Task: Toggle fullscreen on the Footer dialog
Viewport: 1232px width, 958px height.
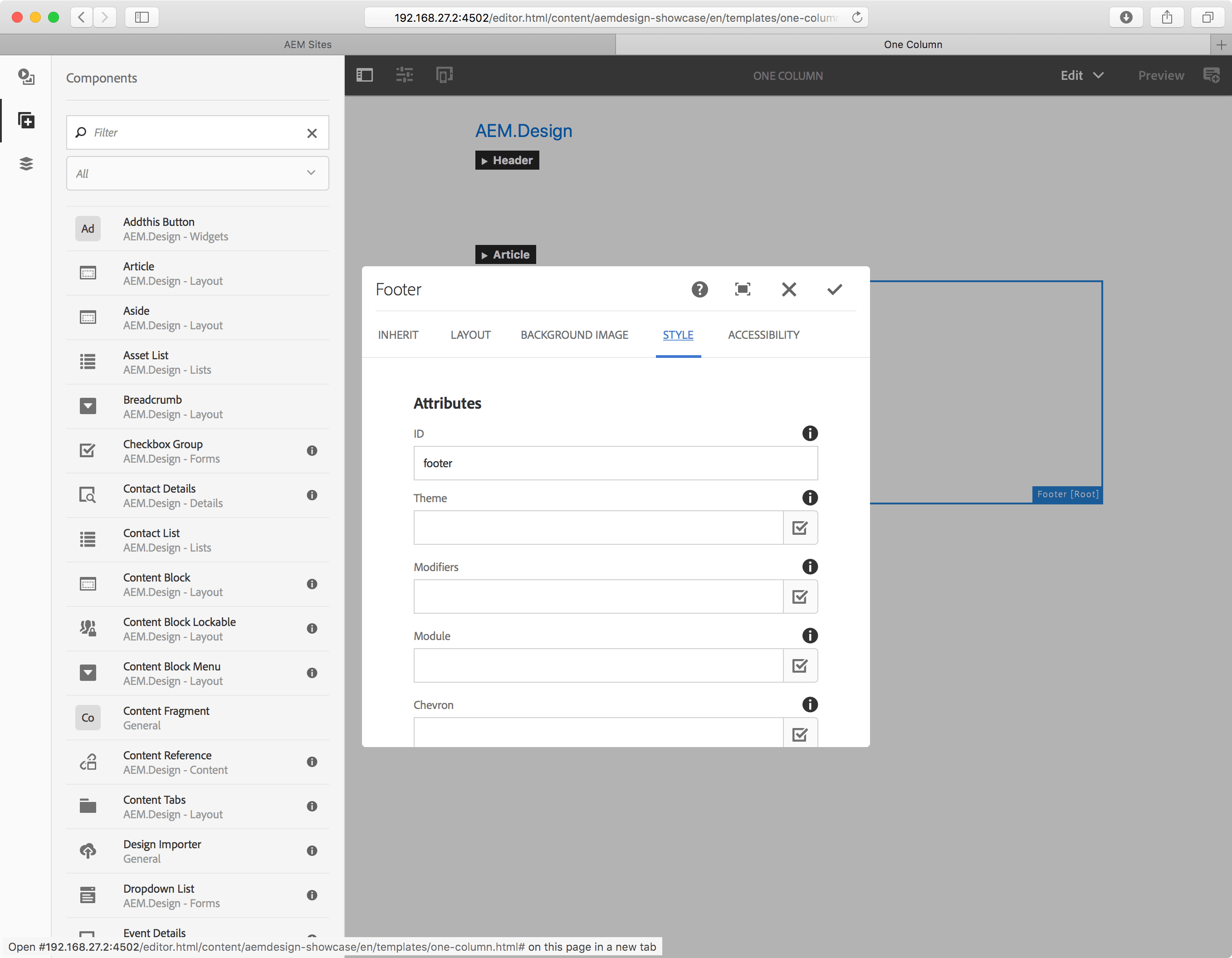Action: (x=743, y=289)
